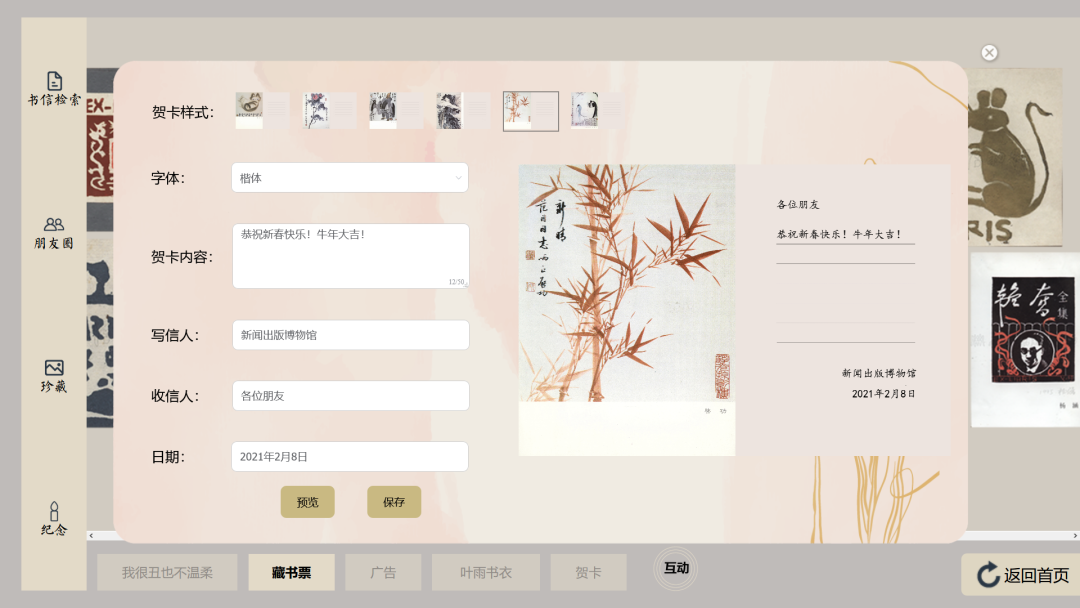
Task: Switch to 贺卡 greeting card tab
Action: tap(588, 572)
